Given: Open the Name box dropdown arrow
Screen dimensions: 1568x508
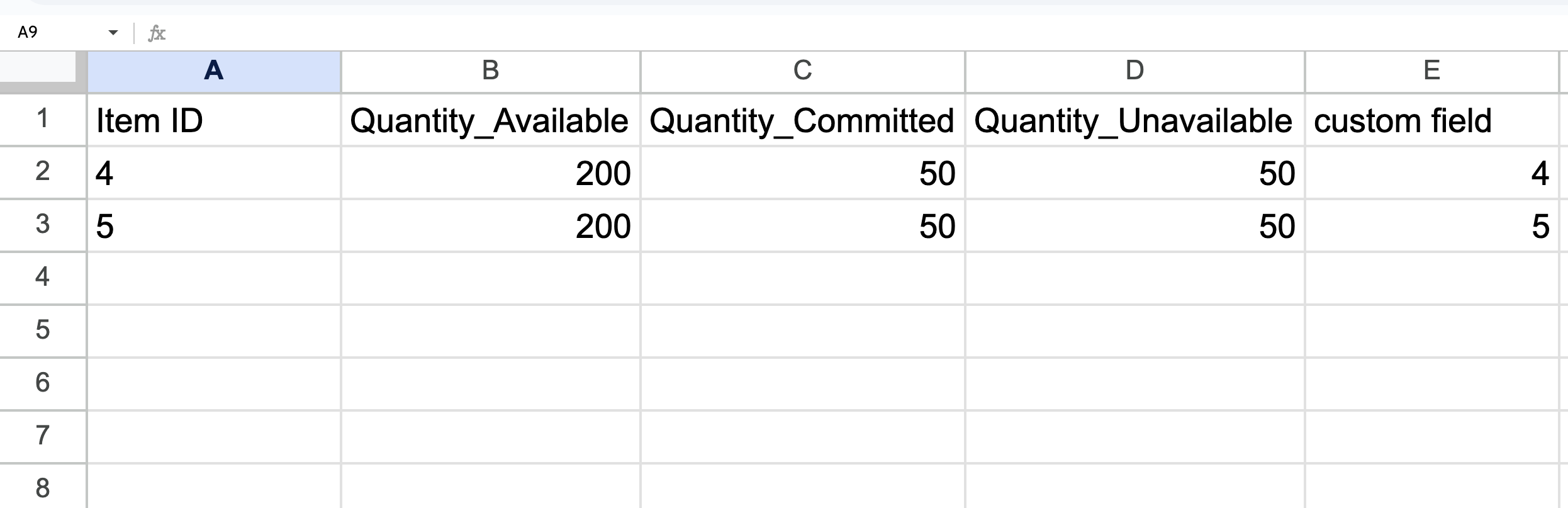Looking at the screenshot, I should (x=113, y=33).
